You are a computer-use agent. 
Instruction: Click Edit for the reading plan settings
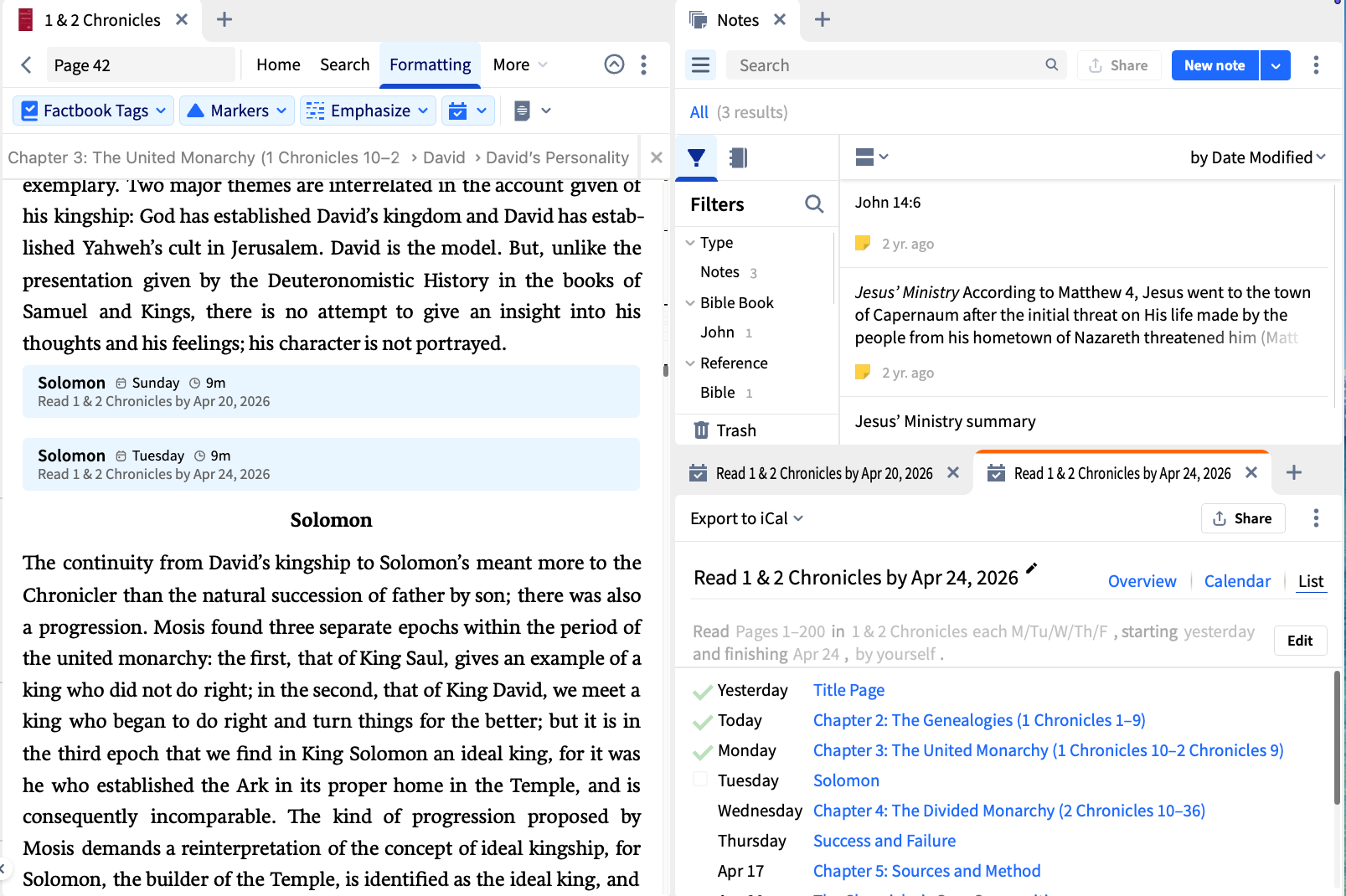(x=1300, y=641)
